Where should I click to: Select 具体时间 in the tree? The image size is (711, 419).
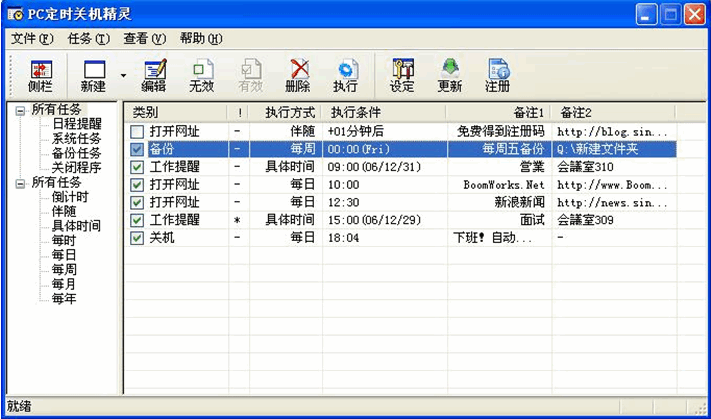pos(77,226)
